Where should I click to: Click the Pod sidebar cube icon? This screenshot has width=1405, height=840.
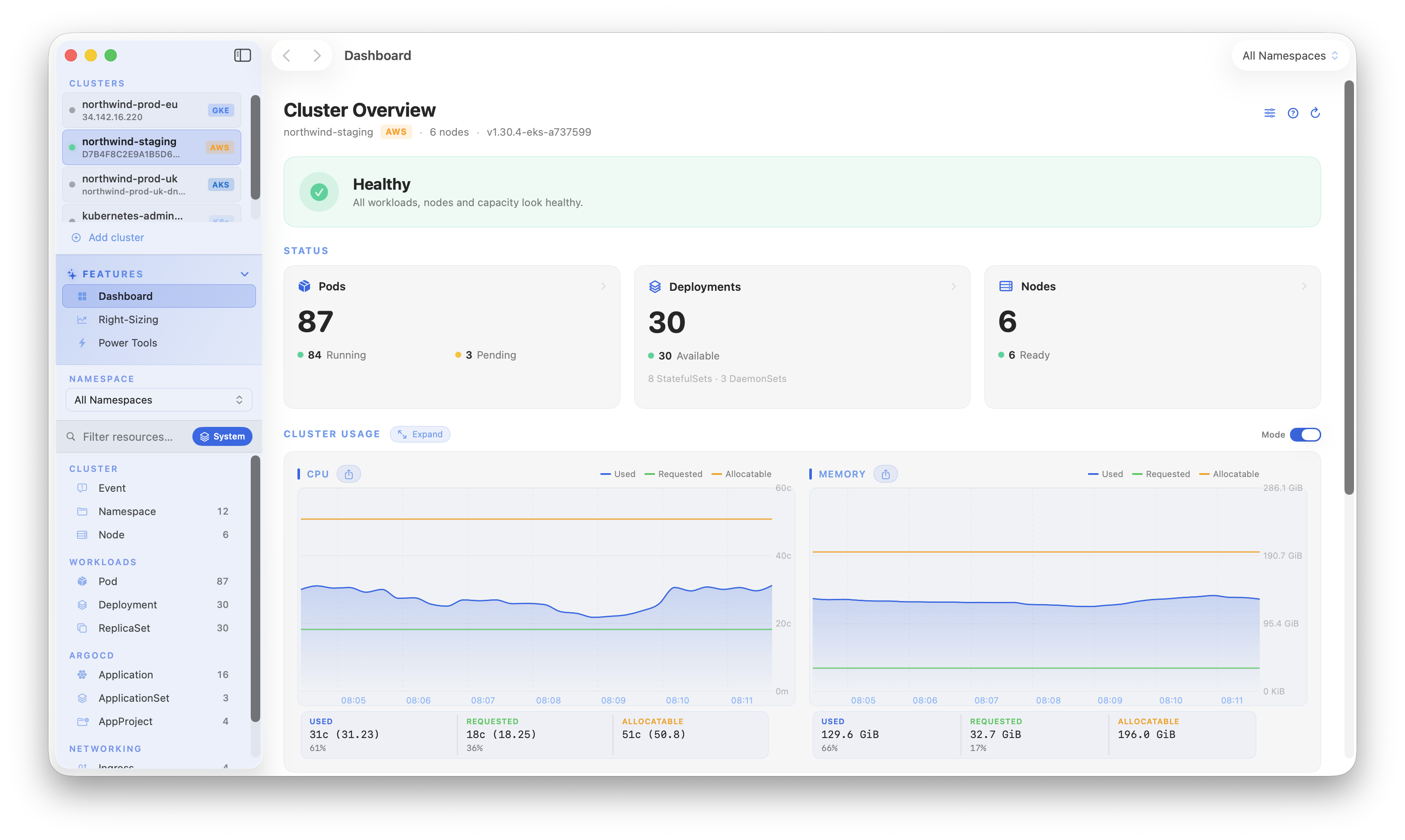82,581
